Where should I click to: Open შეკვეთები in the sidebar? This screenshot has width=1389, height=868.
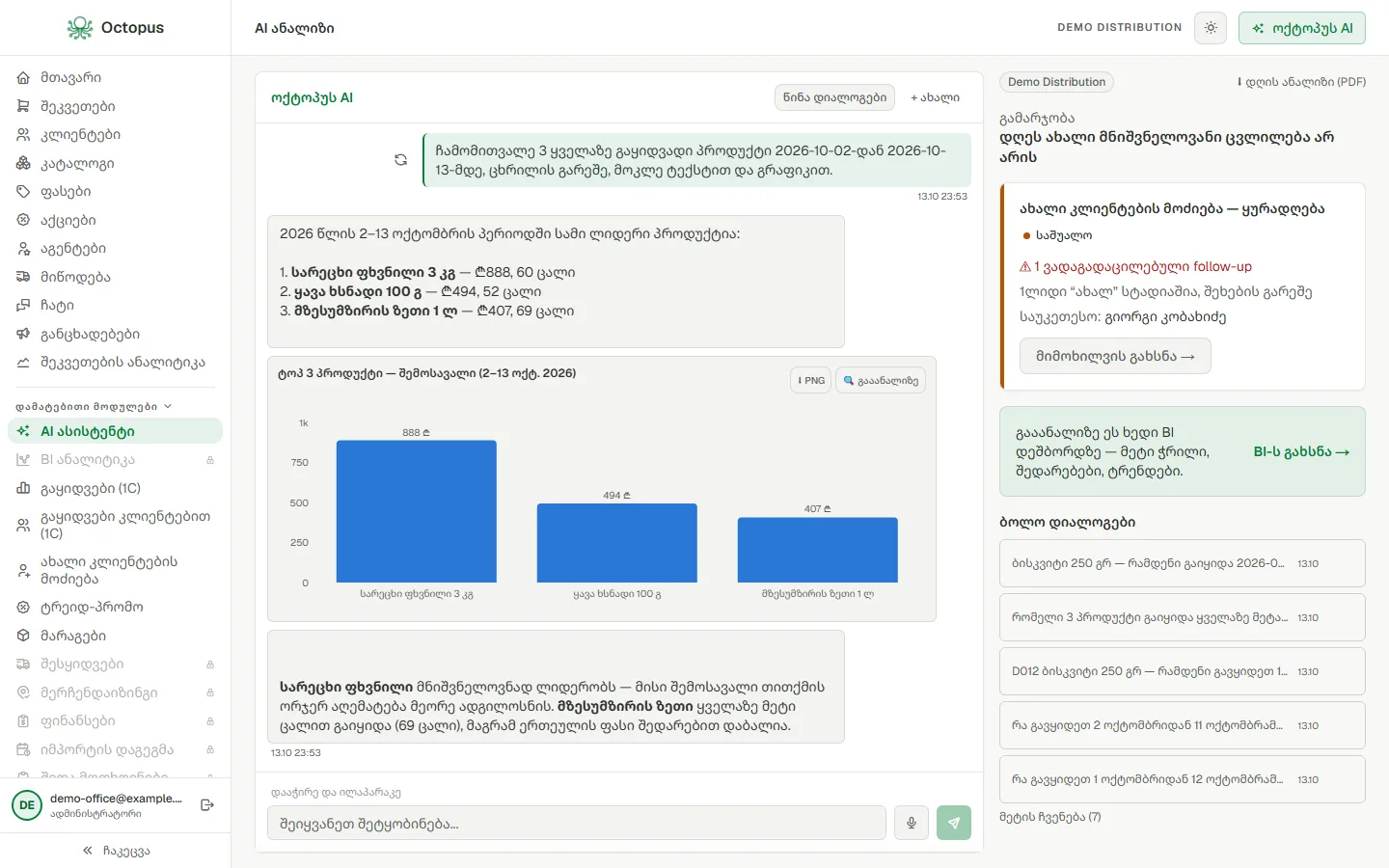77,106
